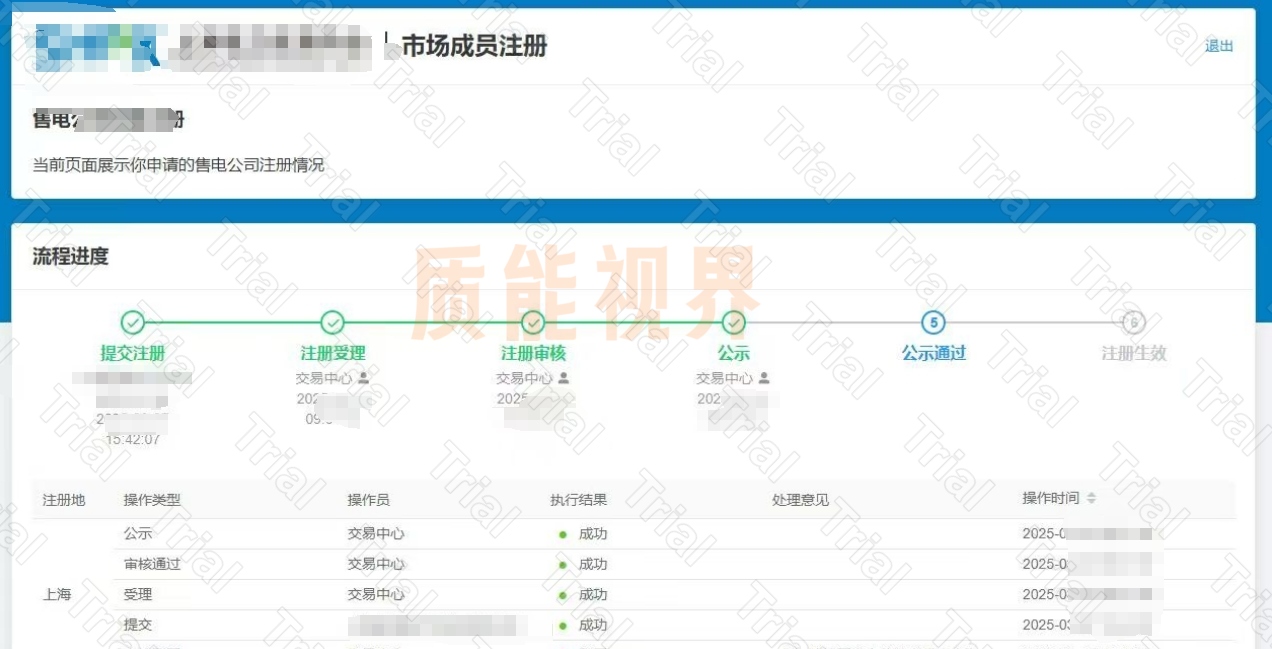
Task: Click the 注册生效 step label
Action: pyautogui.click(x=1133, y=353)
